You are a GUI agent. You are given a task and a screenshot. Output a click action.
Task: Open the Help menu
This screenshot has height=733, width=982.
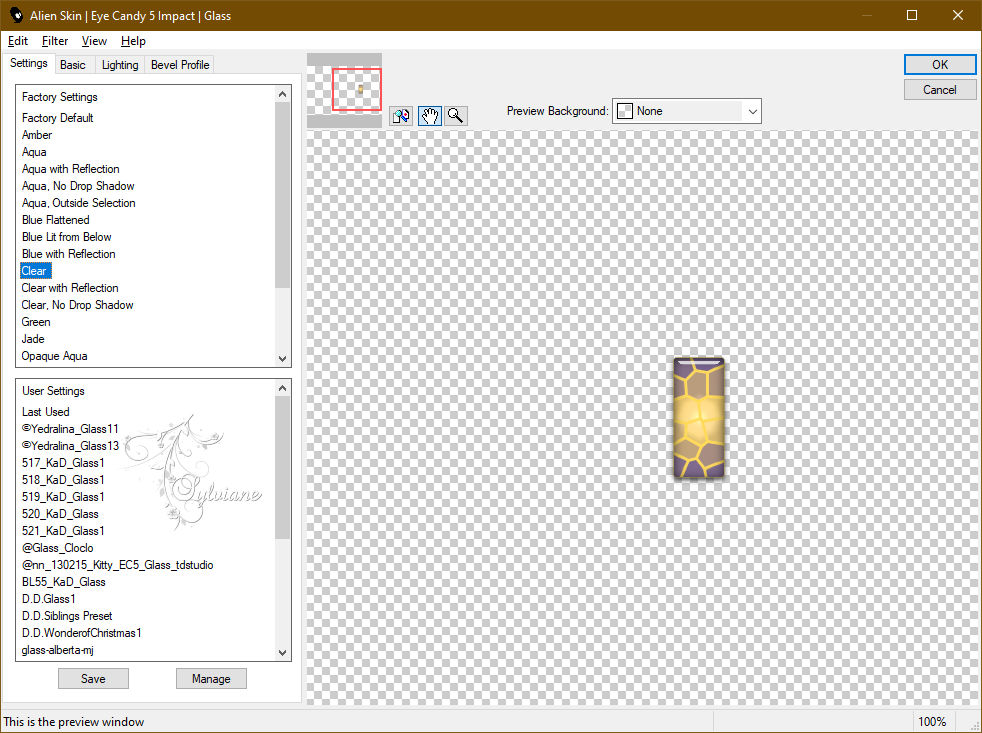[x=133, y=41]
